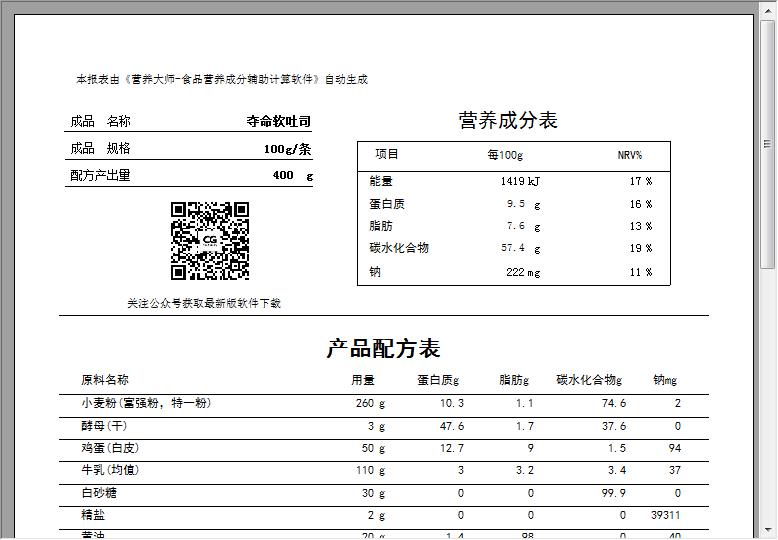Click the sodium value 222 mg

click(523, 272)
